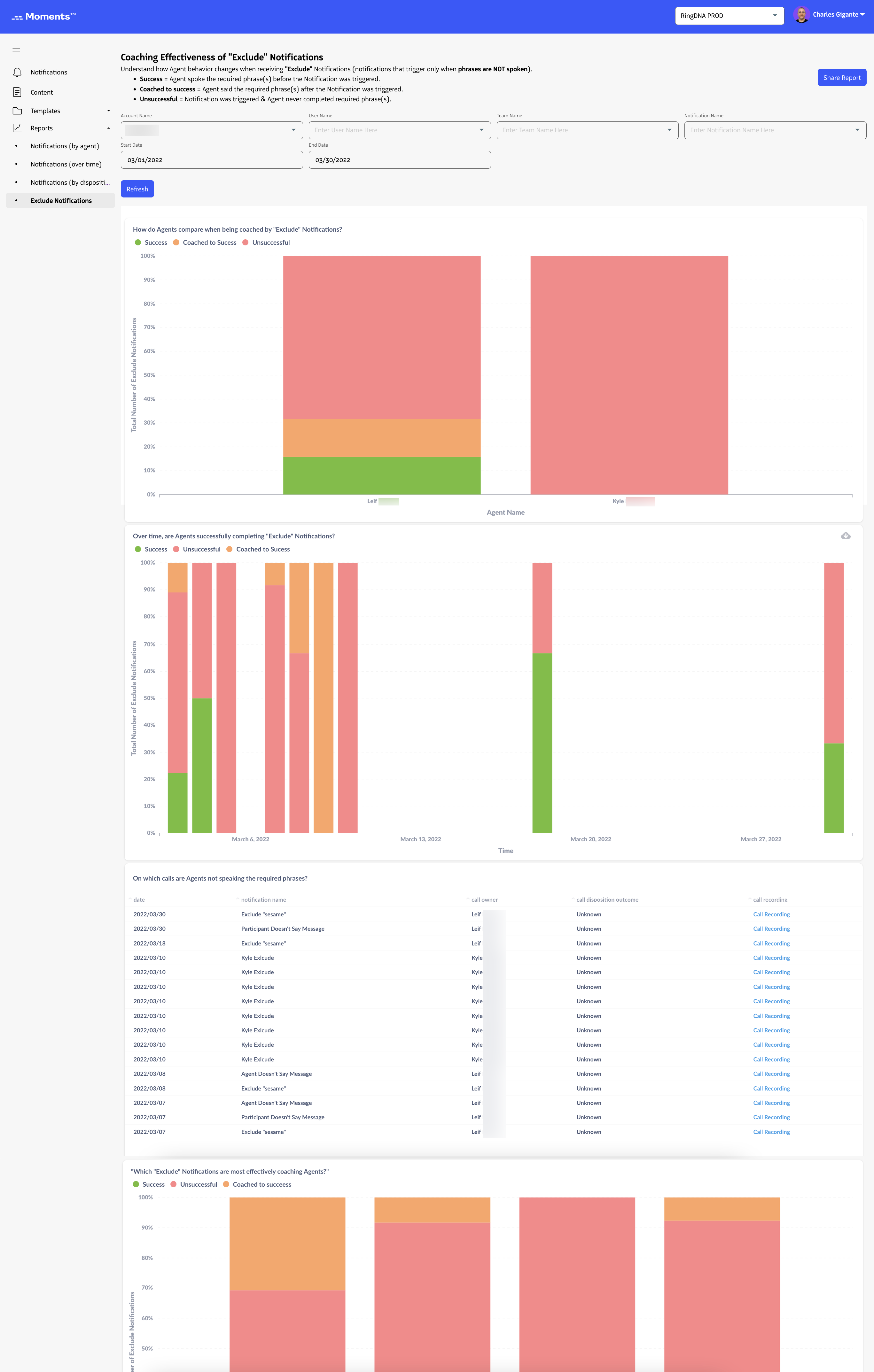This screenshot has width=874, height=1372.
Task: Click Leif's green Success bar segment
Action: coord(382,476)
